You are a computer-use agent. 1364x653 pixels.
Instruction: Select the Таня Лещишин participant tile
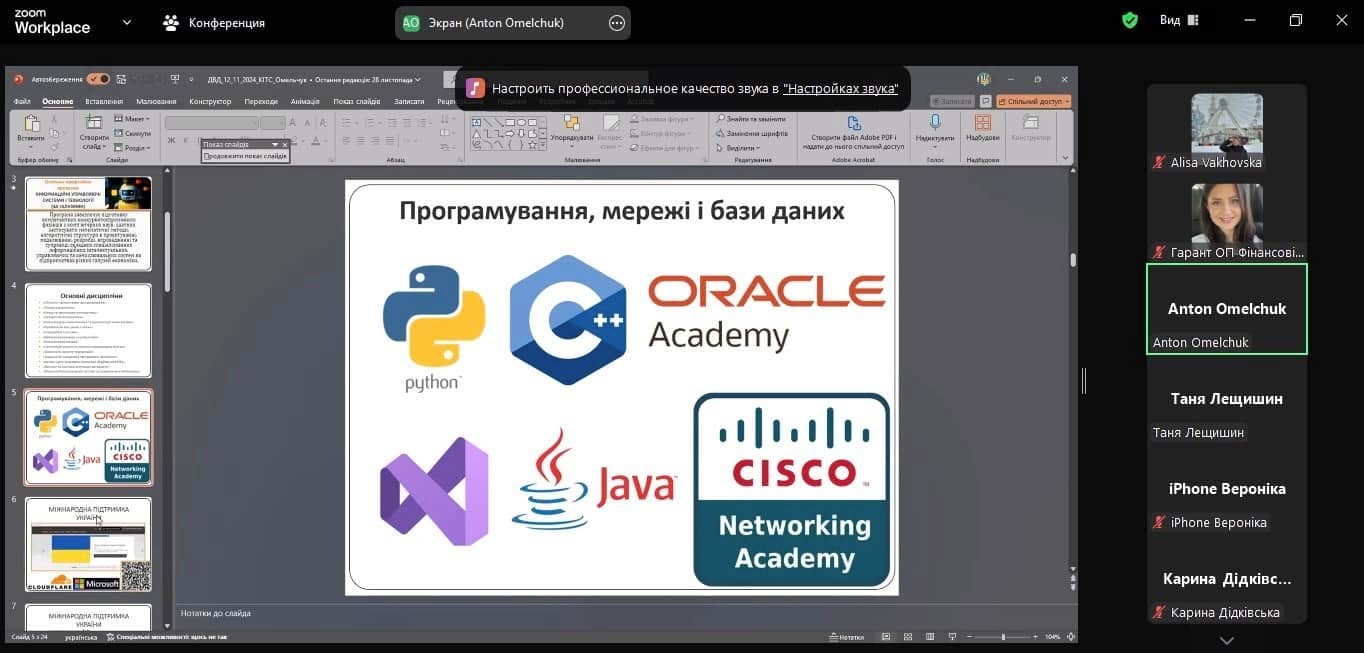[x=1227, y=399]
